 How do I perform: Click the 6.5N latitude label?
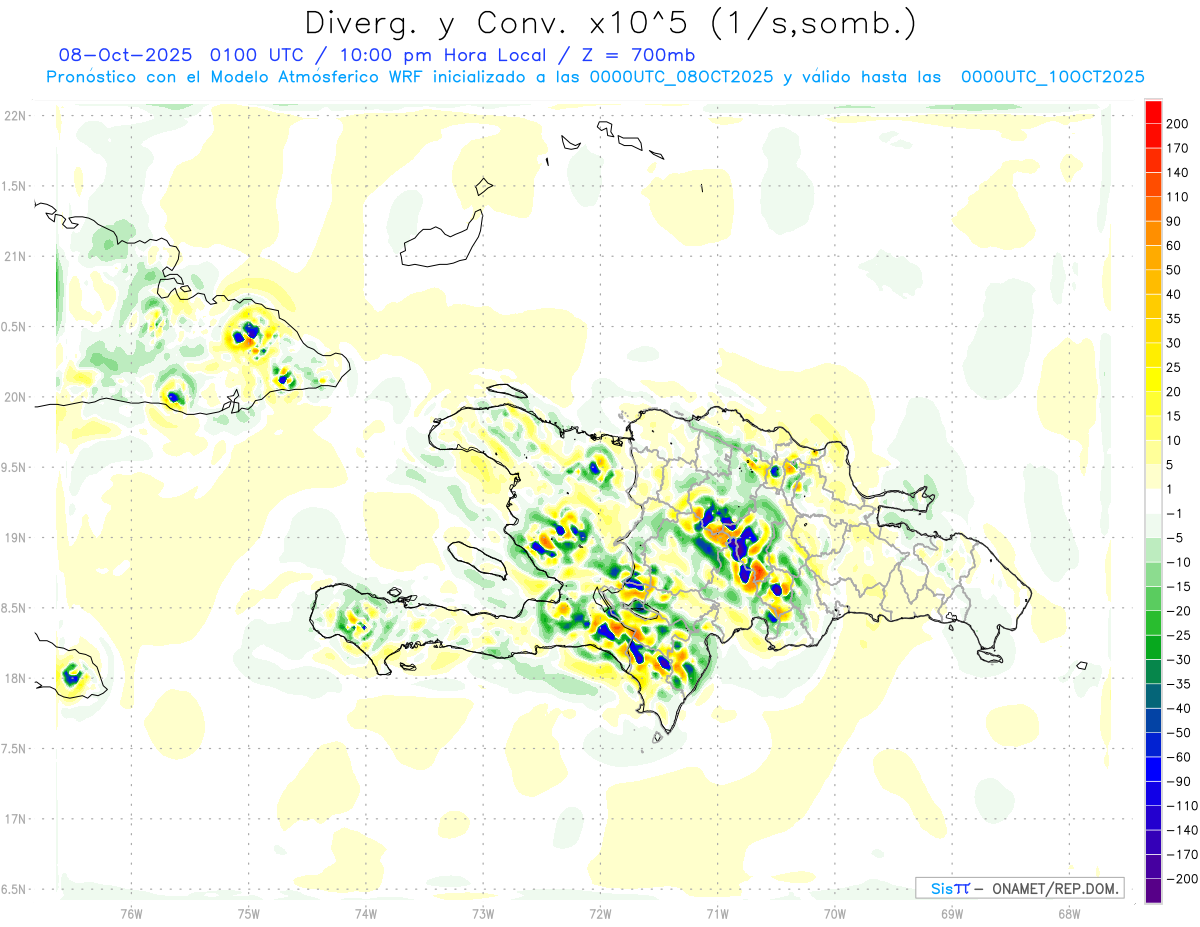point(14,889)
